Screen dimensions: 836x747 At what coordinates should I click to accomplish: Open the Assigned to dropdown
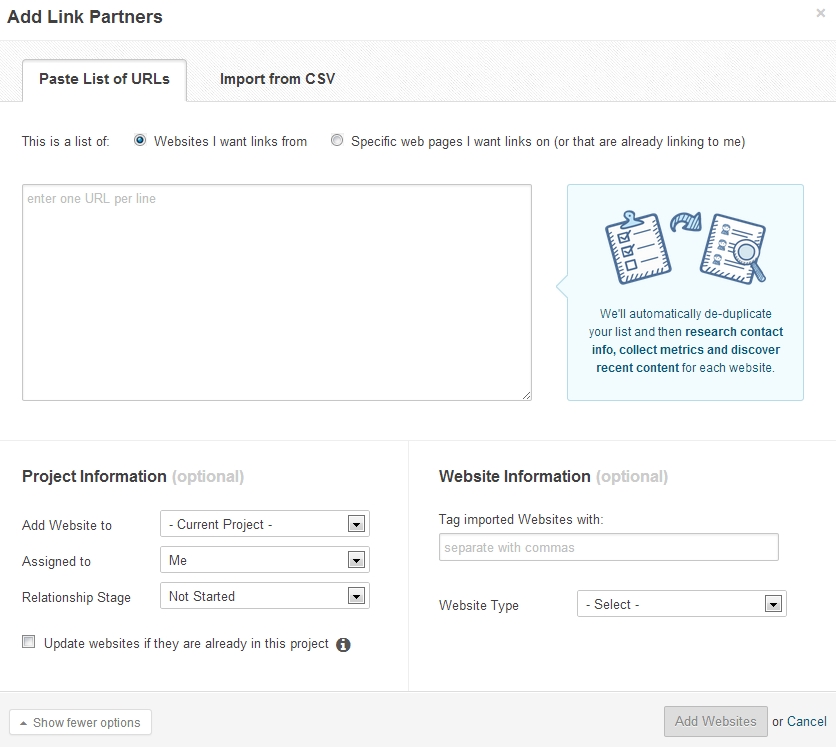(265, 560)
